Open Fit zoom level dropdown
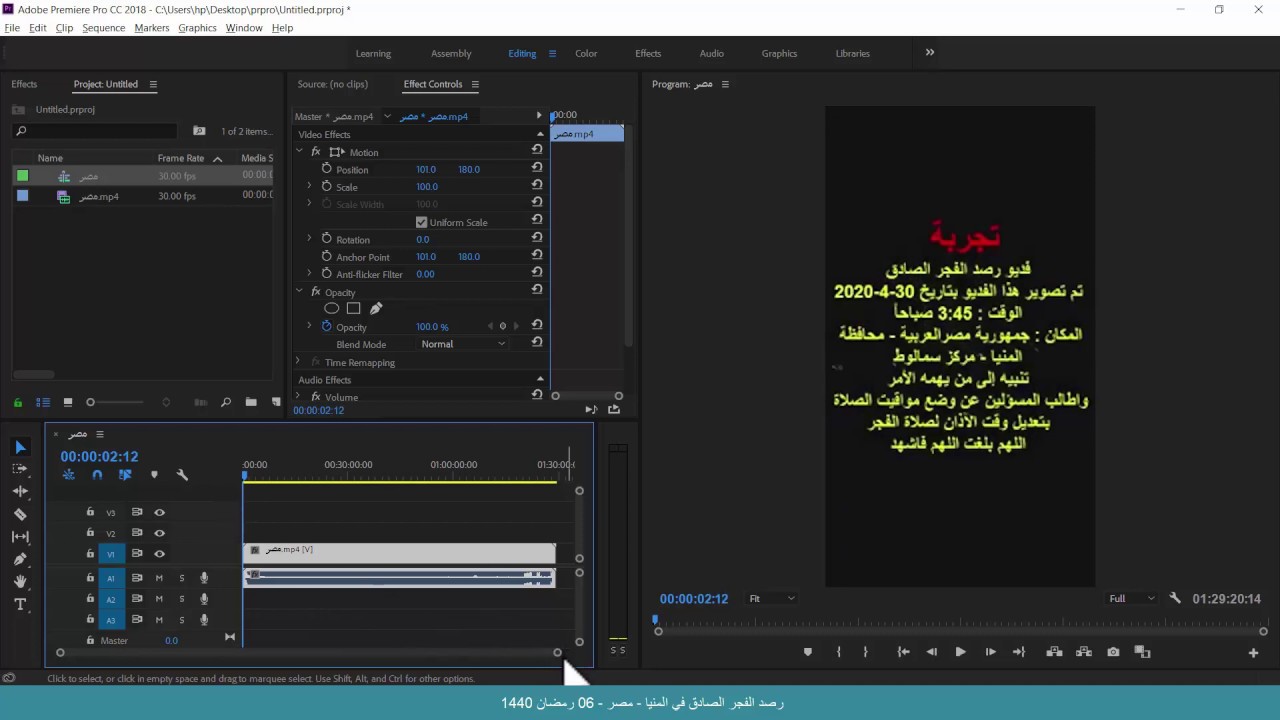Viewport: 1280px width, 720px height. [x=772, y=598]
